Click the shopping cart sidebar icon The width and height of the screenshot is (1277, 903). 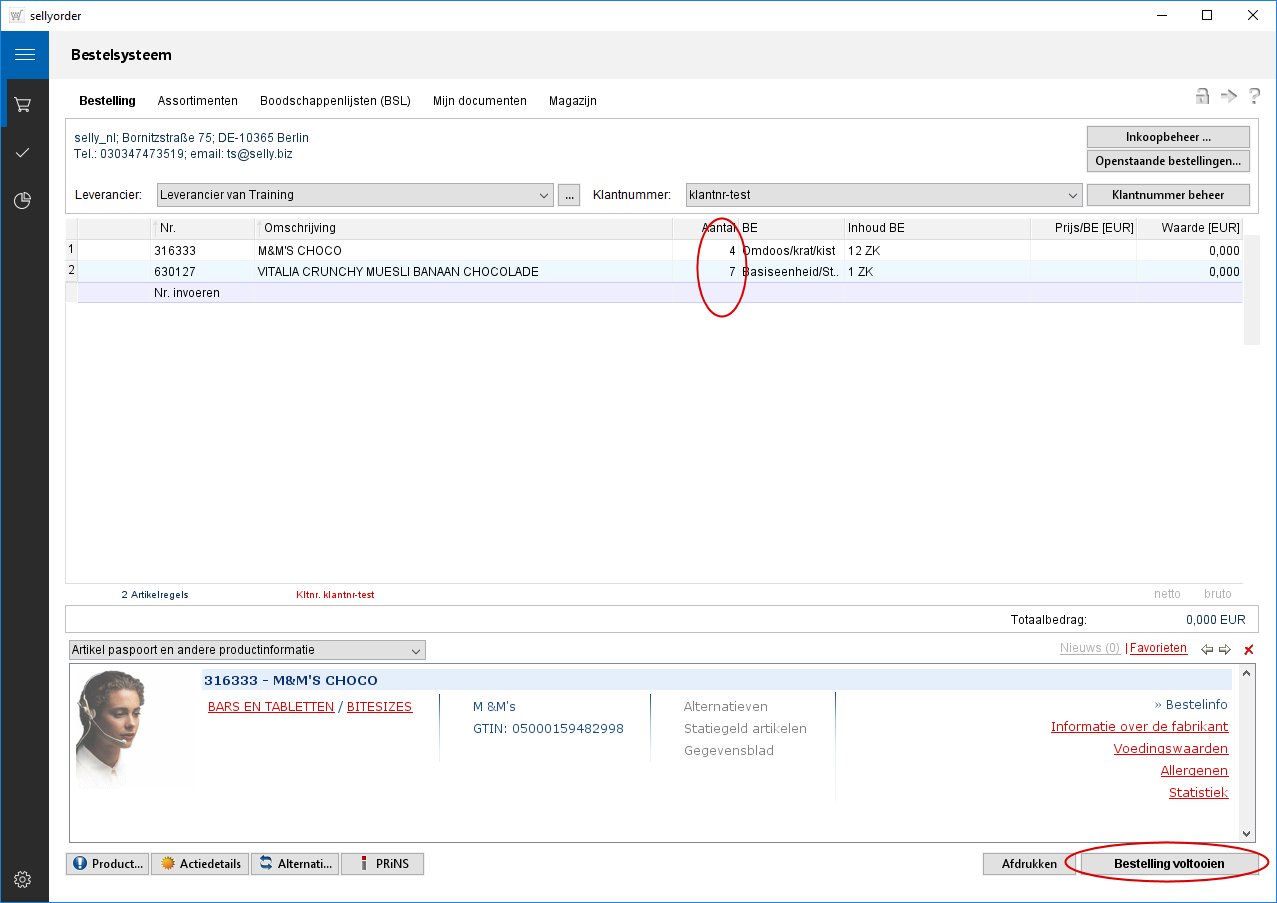click(23, 104)
